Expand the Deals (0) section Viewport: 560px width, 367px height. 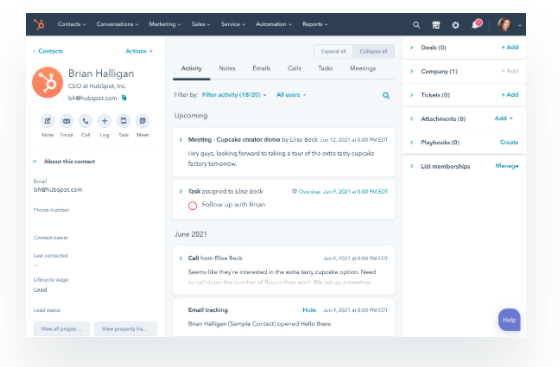[x=412, y=47]
